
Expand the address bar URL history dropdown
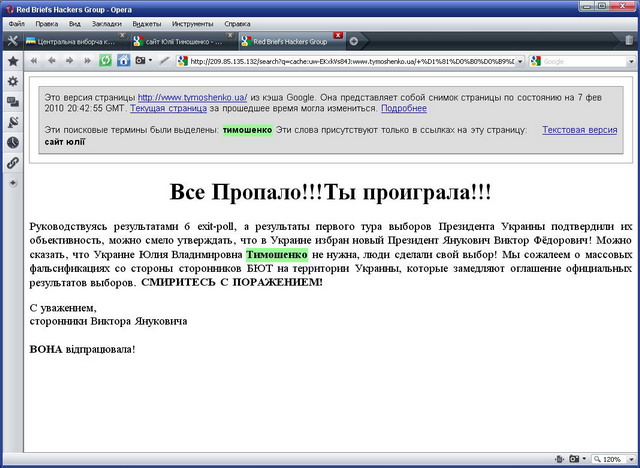point(520,61)
